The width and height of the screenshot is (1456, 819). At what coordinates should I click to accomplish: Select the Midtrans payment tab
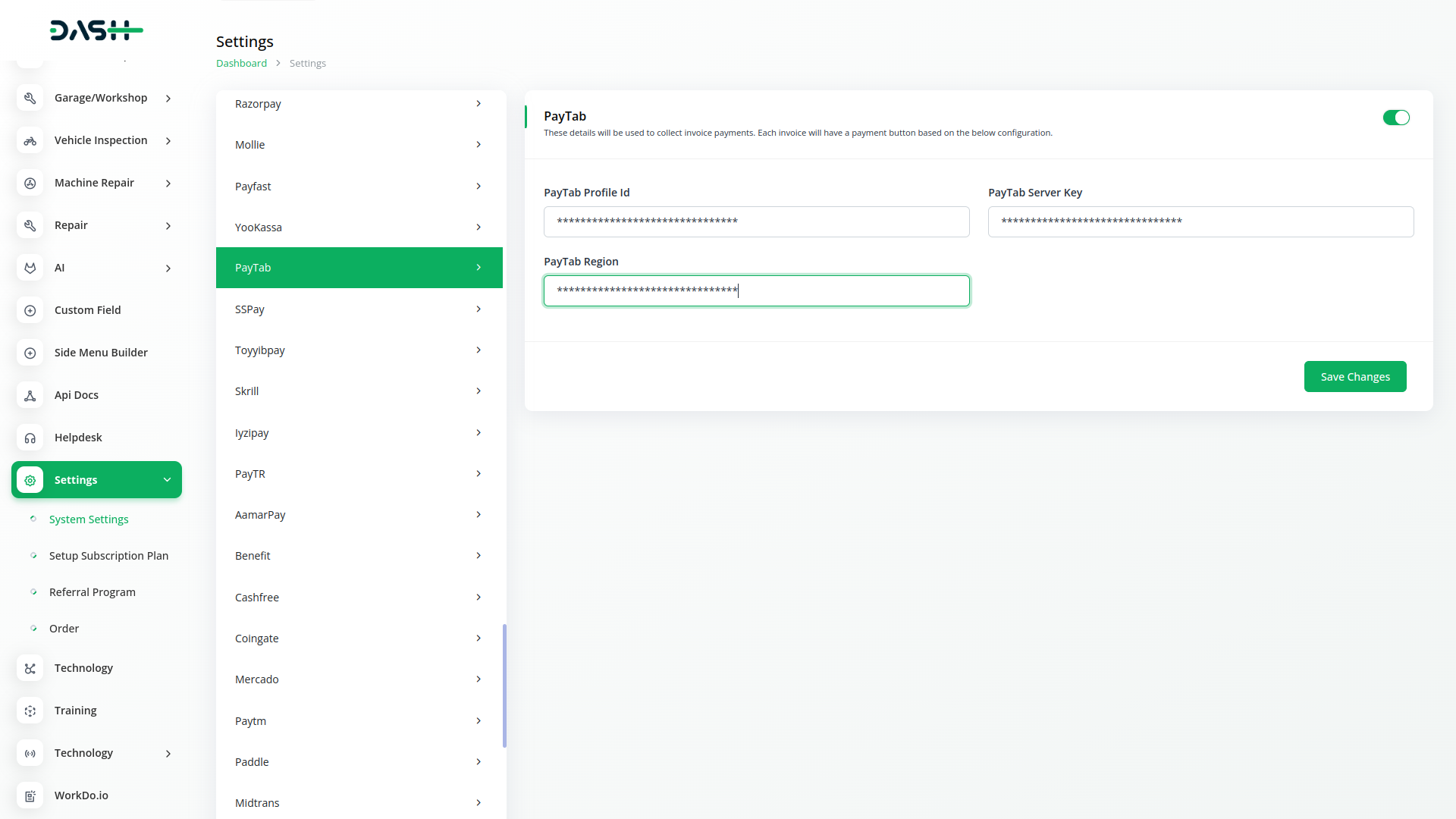pyautogui.click(x=359, y=802)
